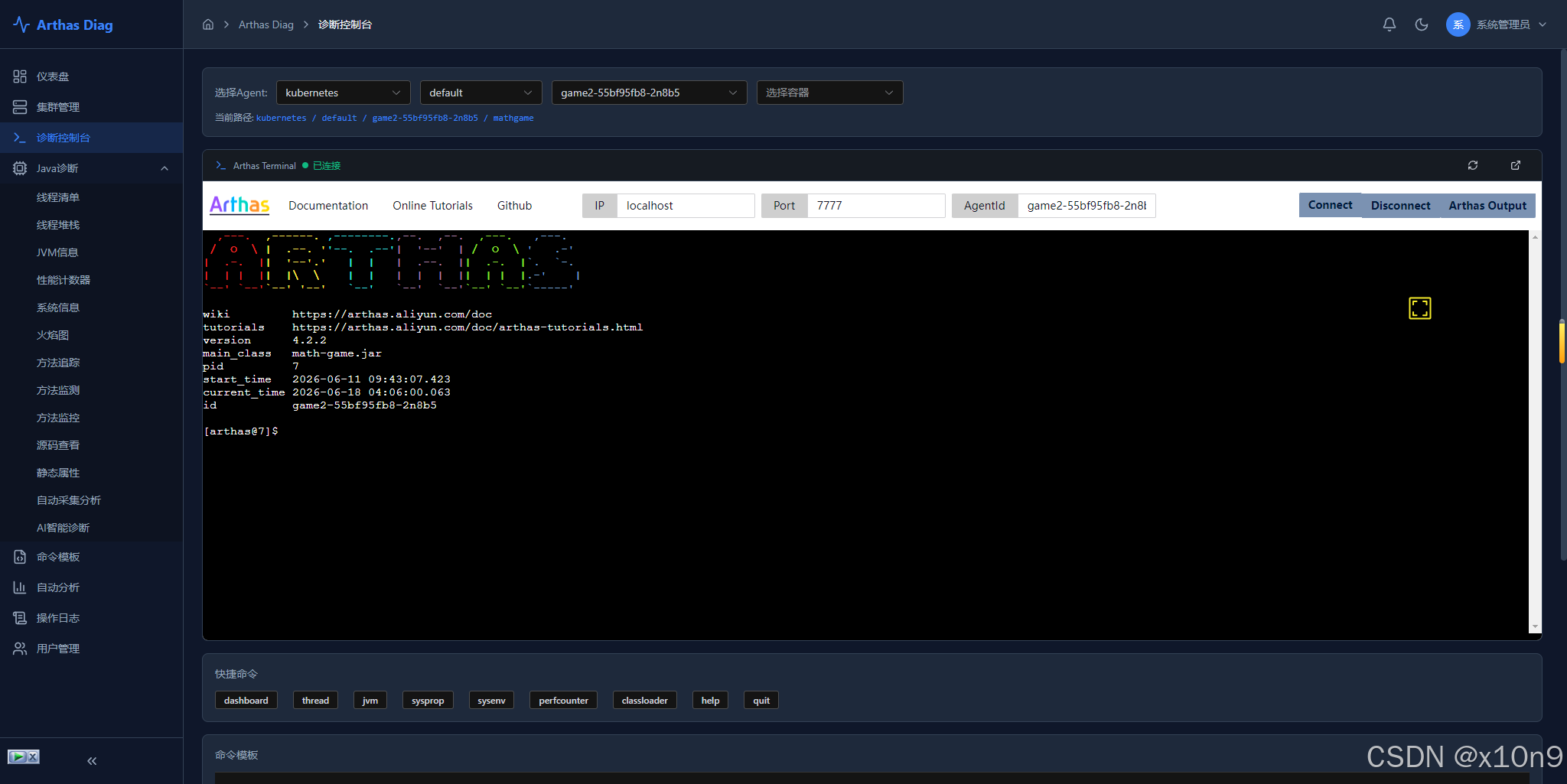Open JVM信息 menu item
Screen dimensions: 1567x784
(x=57, y=252)
